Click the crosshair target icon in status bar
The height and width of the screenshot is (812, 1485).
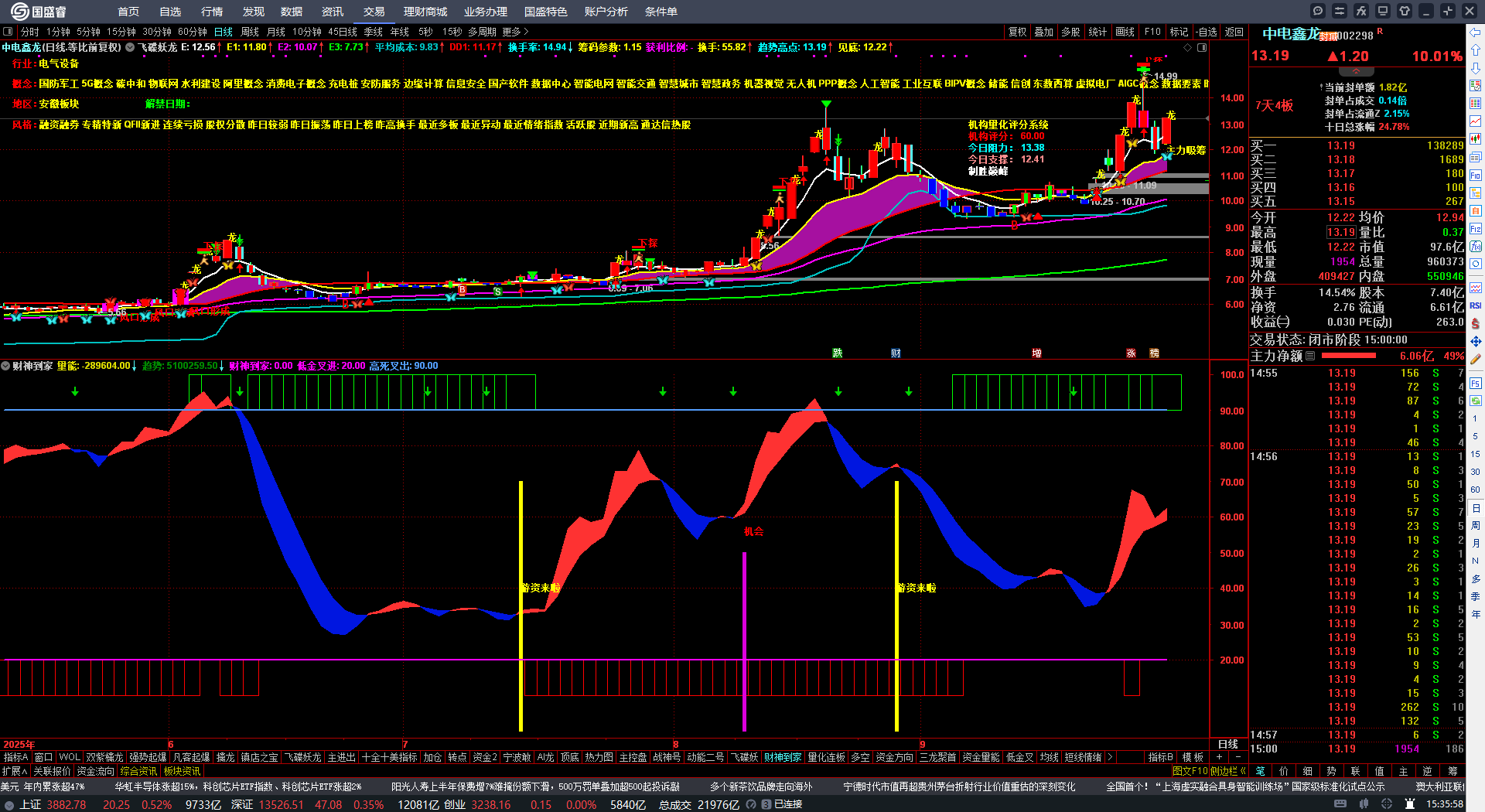[1388, 804]
